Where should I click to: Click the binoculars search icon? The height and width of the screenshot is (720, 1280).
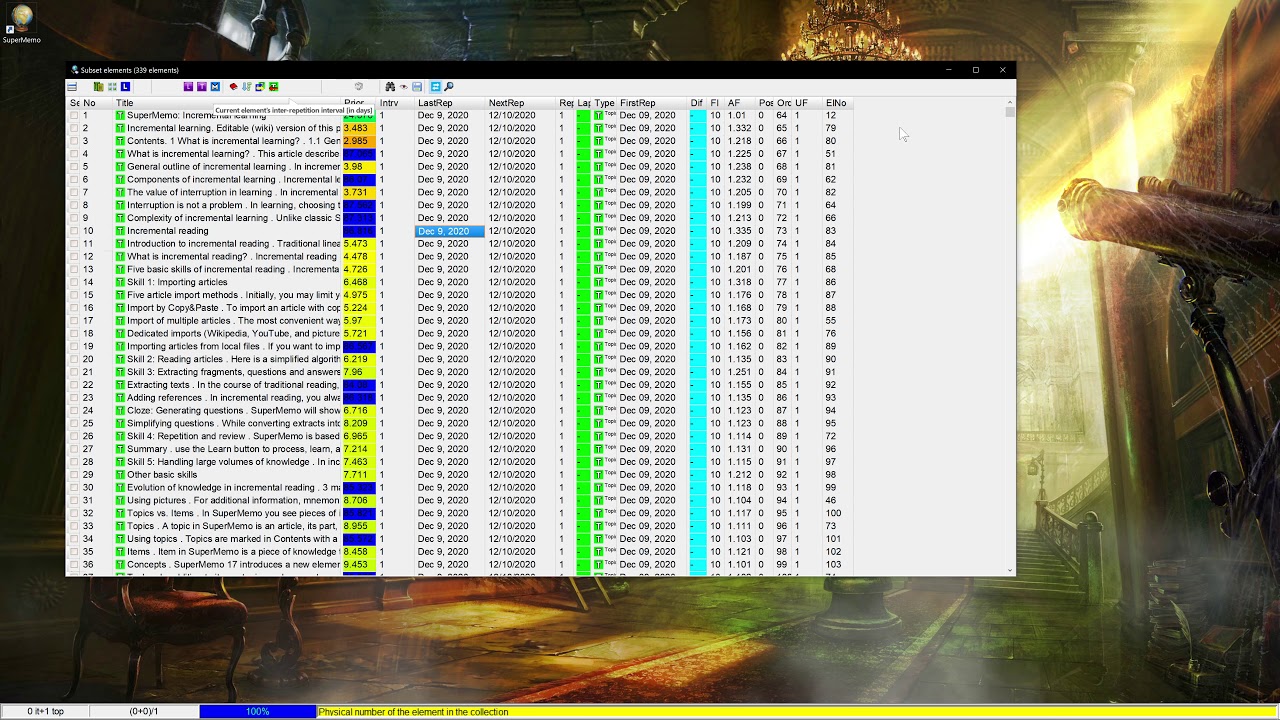(390, 87)
